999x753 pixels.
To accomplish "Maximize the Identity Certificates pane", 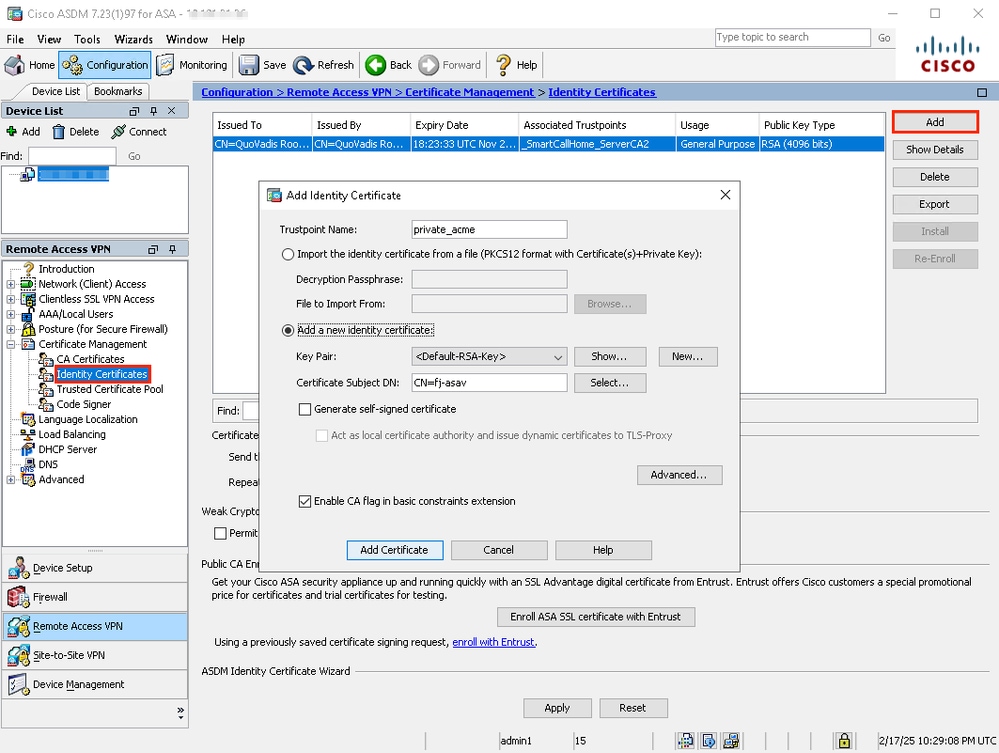I will (982, 93).
